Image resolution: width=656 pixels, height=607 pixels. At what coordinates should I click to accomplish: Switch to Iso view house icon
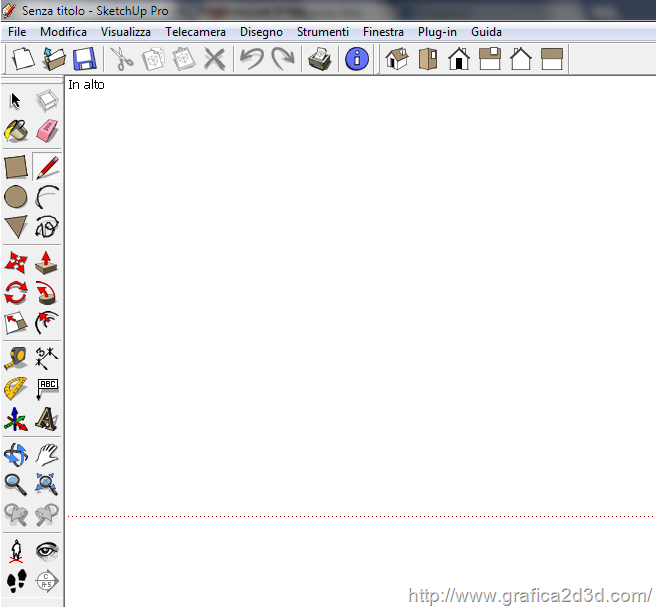pyautogui.click(x=397, y=59)
